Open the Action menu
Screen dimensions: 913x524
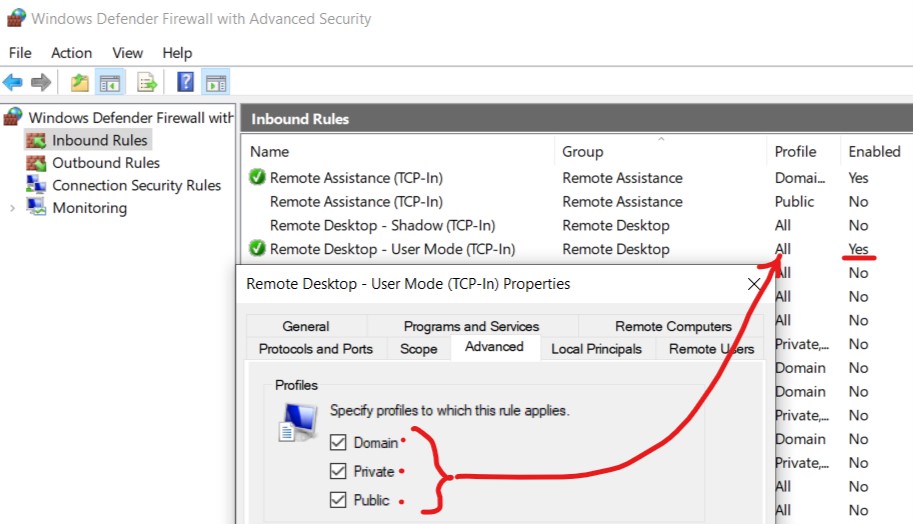[72, 53]
